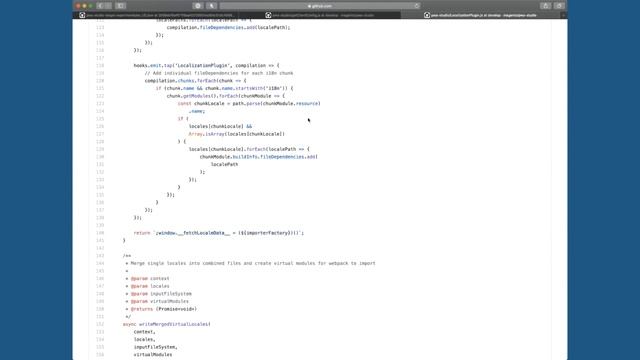Focus the github.com address bar
Screen dimensions: 640x360
(x=320, y=6)
